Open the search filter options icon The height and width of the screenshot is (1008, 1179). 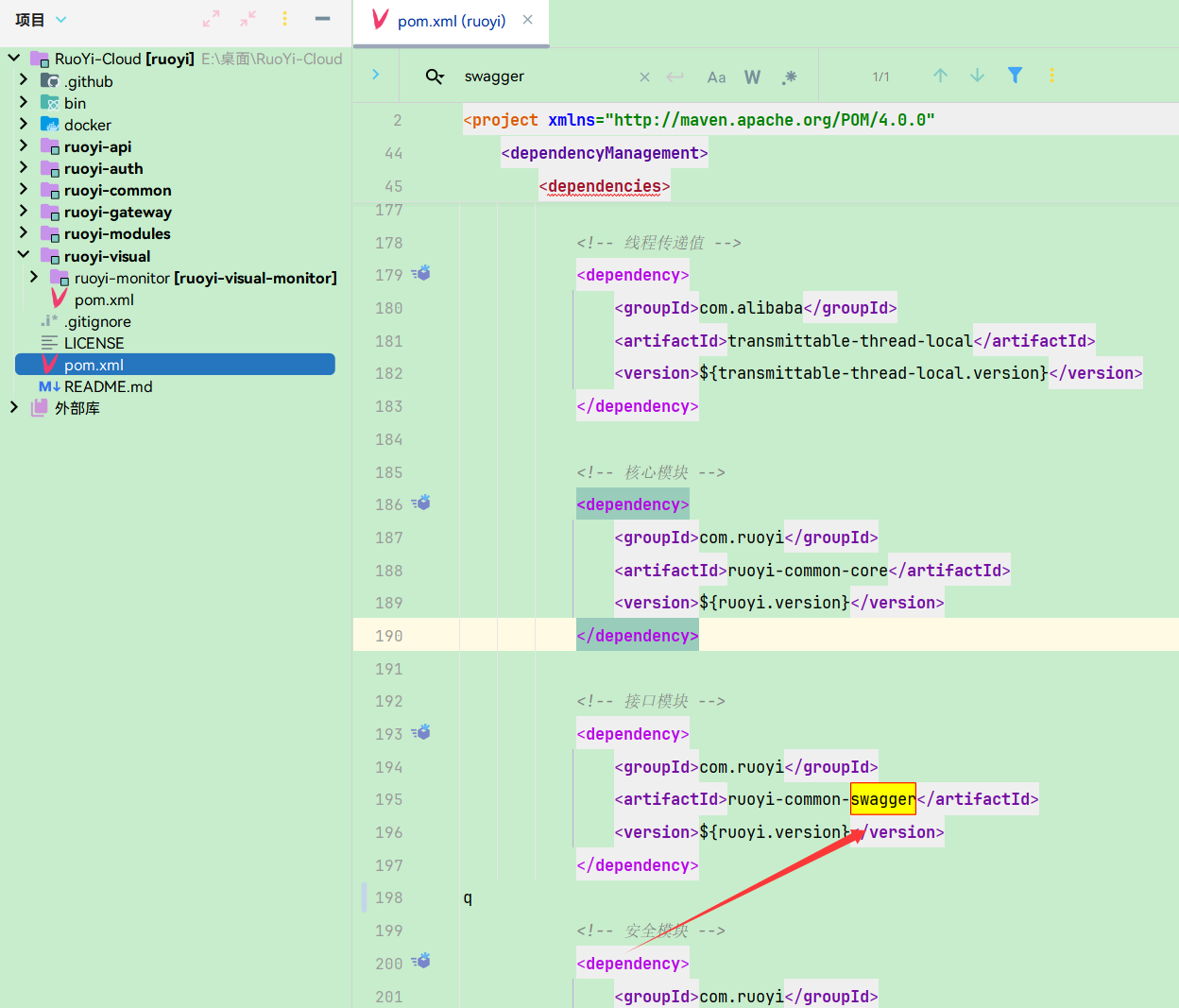point(1015,77)
